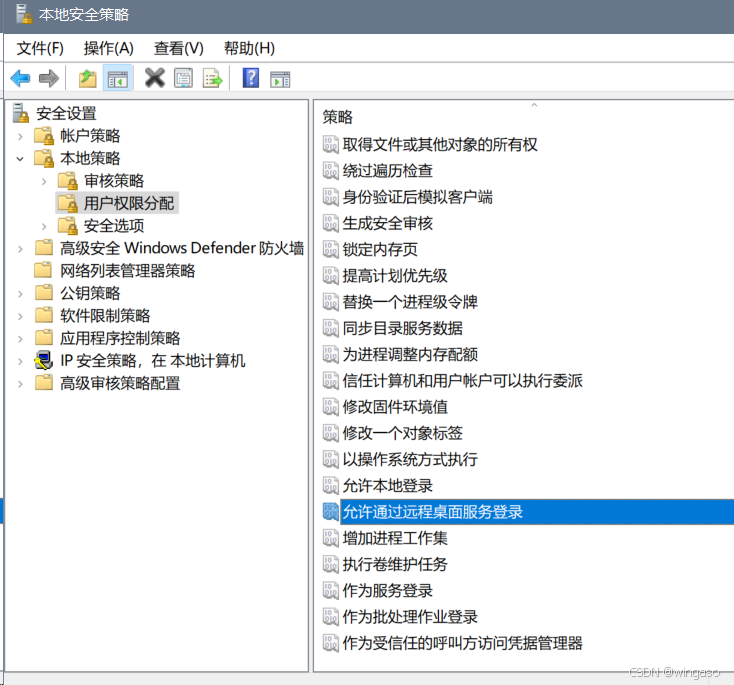Click the icon beside 锁定内存页
Viewport: 734px width, 685px height.
(330, 249)
